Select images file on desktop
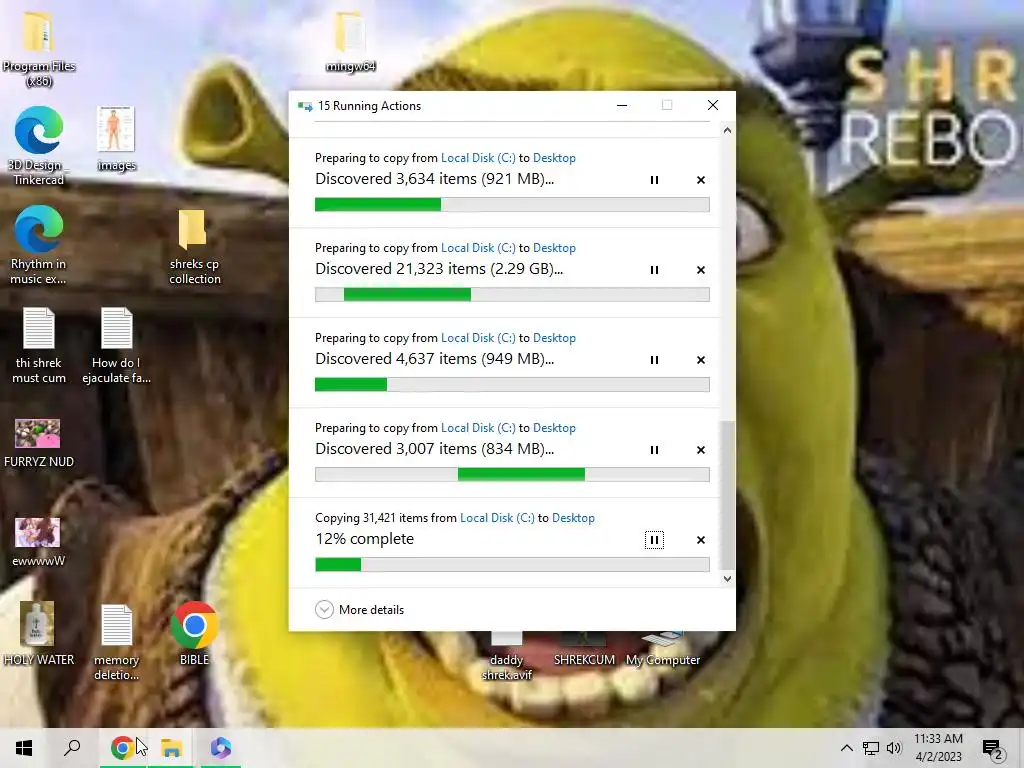Image resolution: width=1024 pixels, height=768 pixels. (116, 138)
